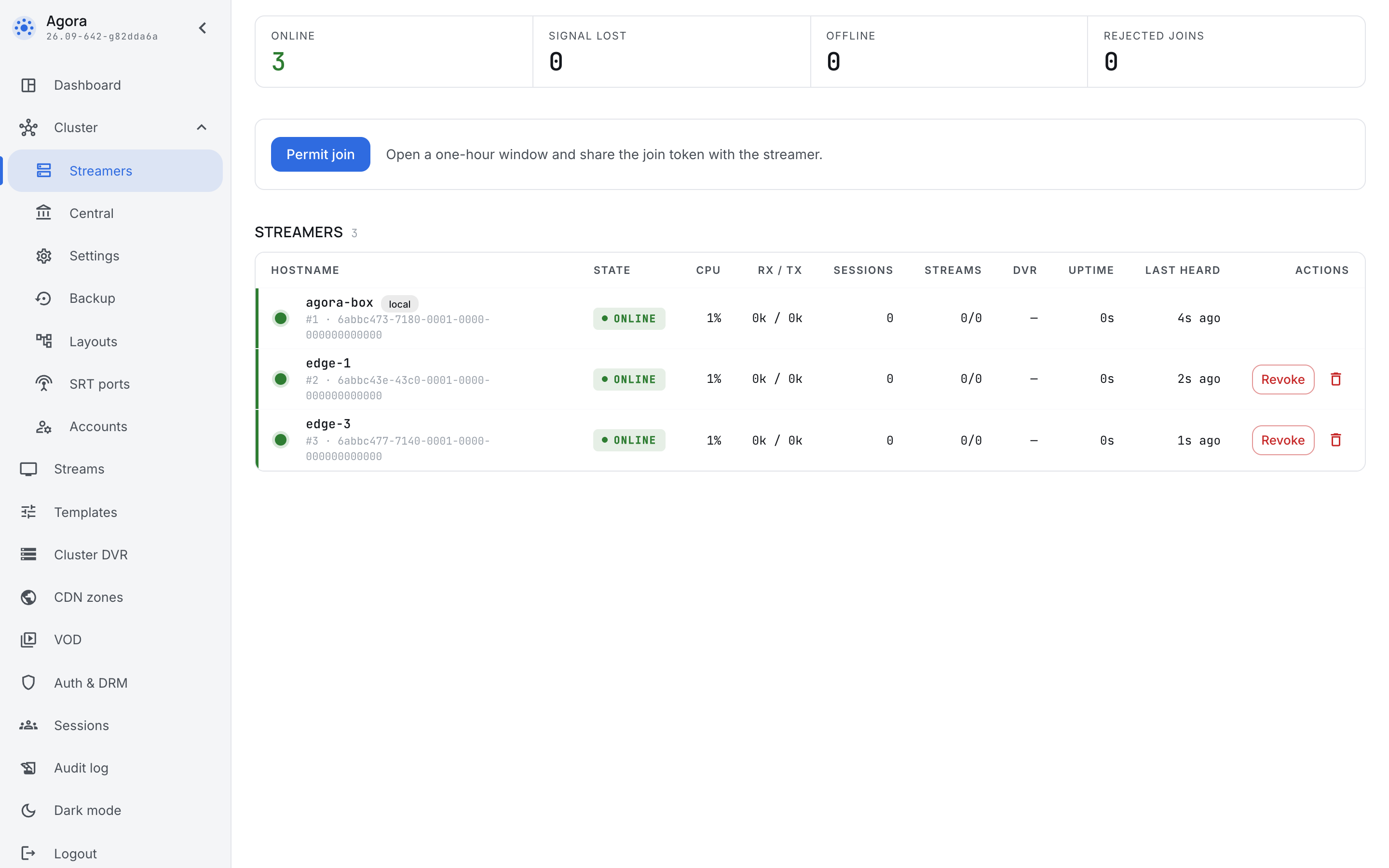Click the Sessions group icon
This screenshot has width=1389, height=868.
[28, 725]
